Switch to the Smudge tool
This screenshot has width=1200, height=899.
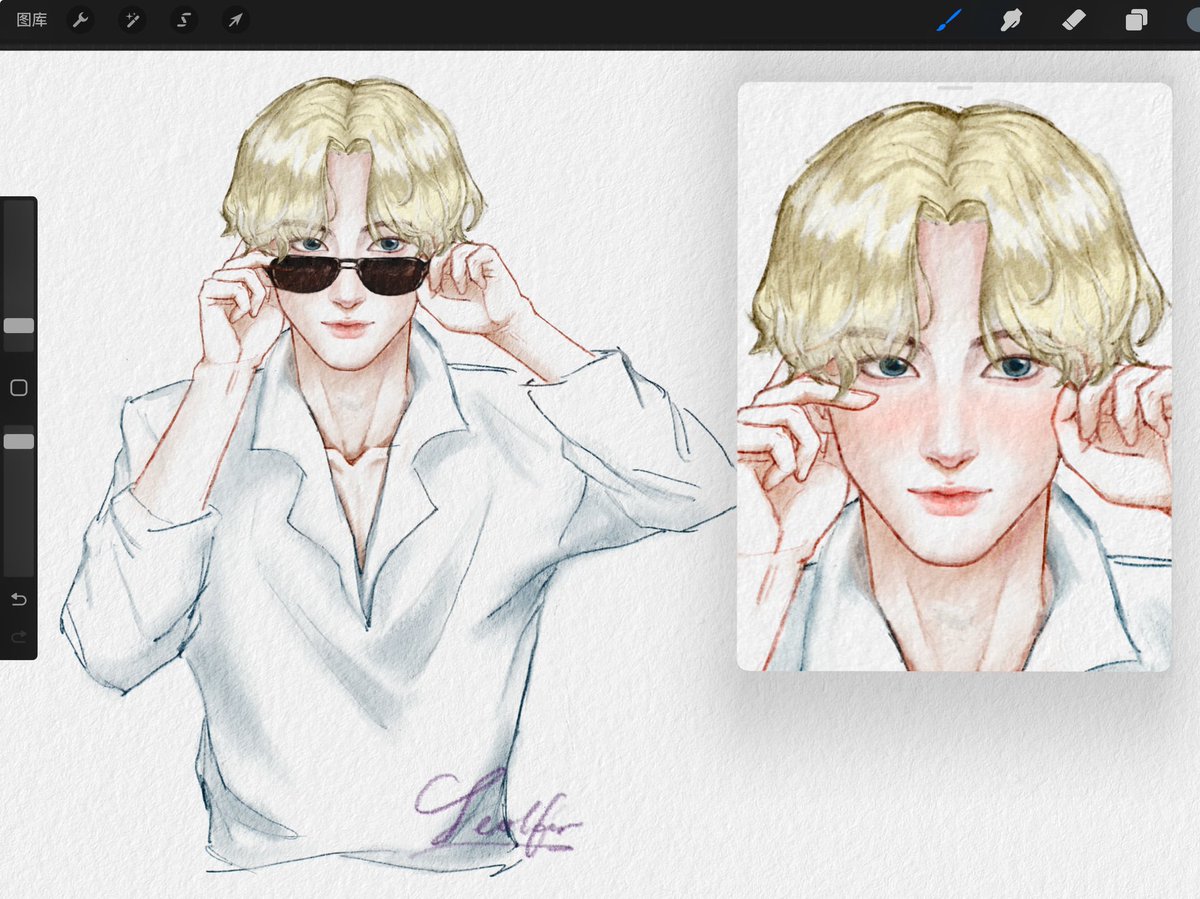(x=1010, y=19)
